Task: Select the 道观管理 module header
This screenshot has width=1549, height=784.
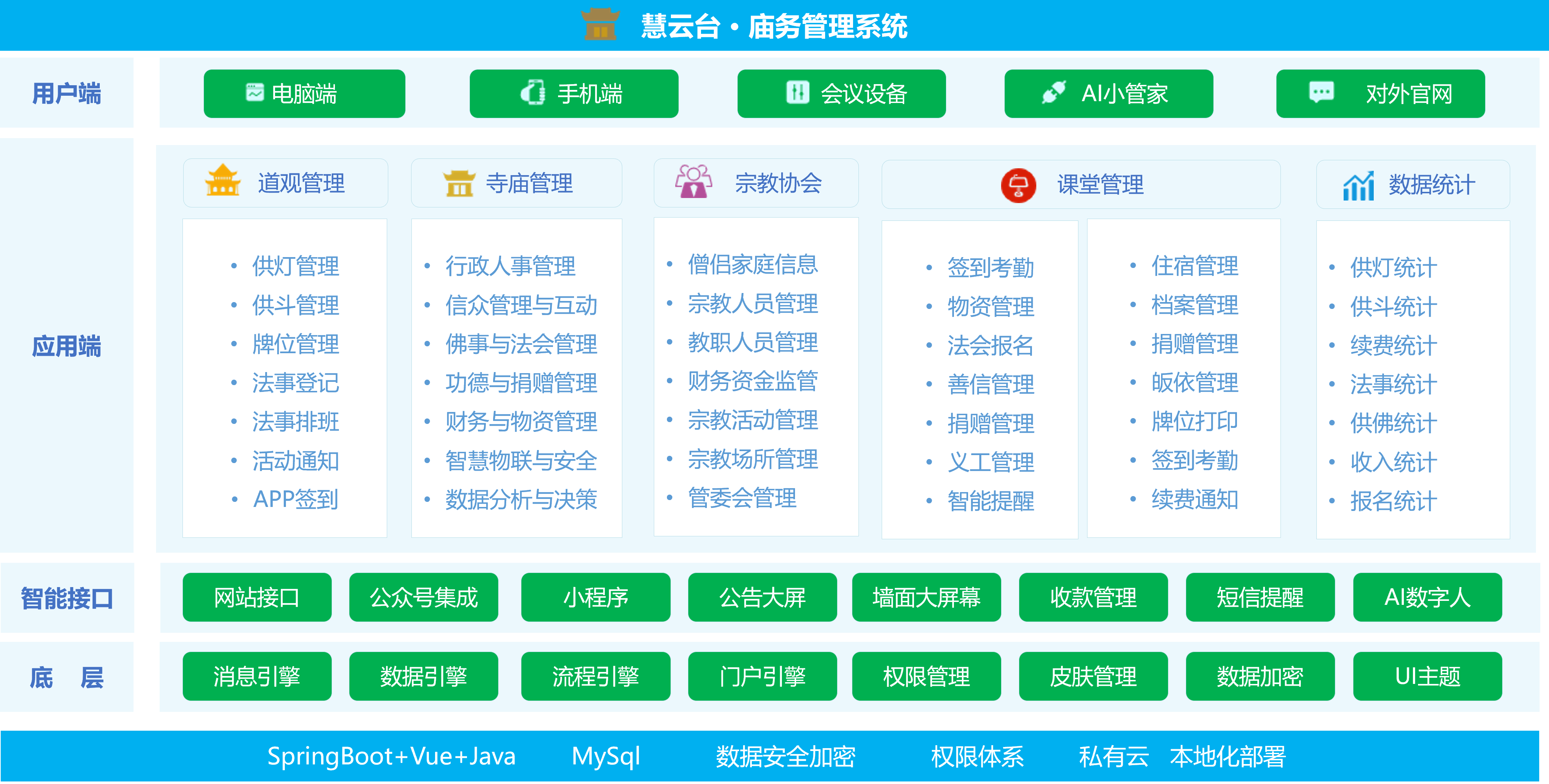Action: pyautogui.click(x=286, y=183)
